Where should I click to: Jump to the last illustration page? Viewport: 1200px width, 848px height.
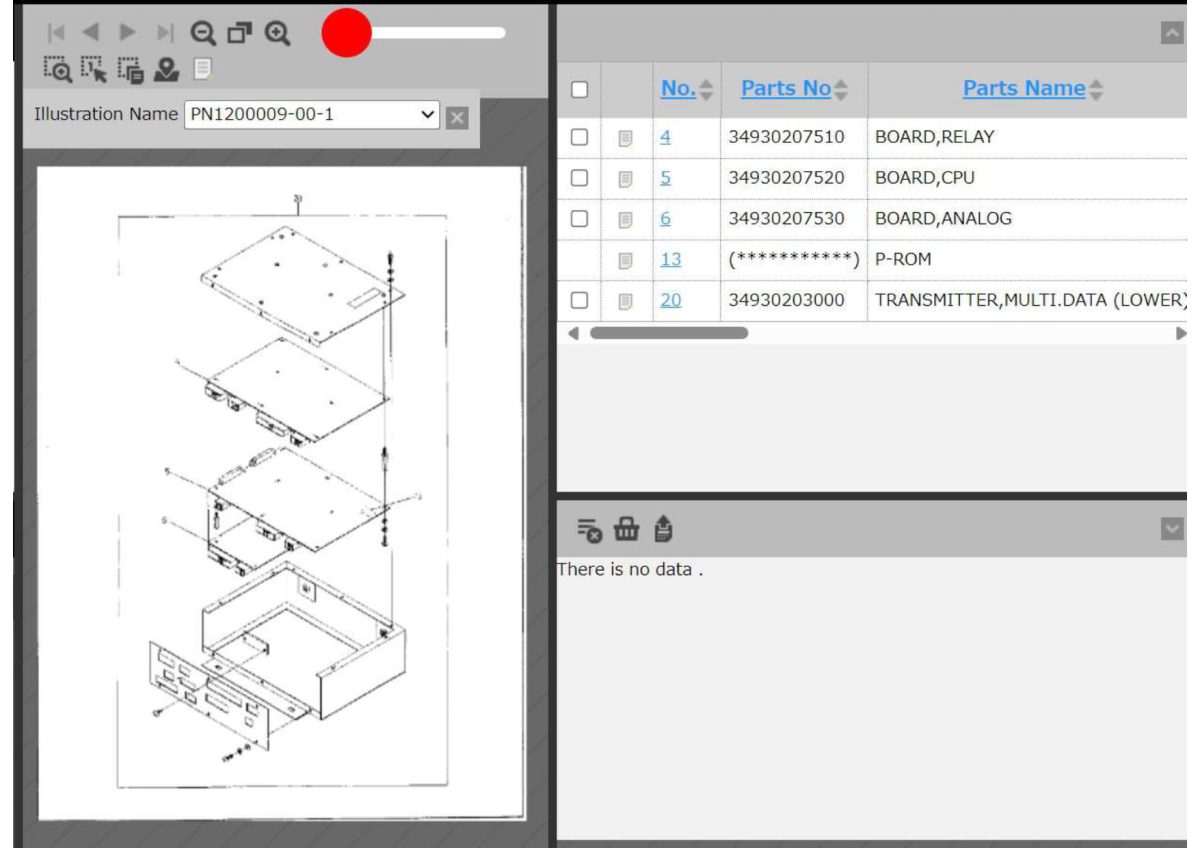pyautogui.click(x=164, y=33)
